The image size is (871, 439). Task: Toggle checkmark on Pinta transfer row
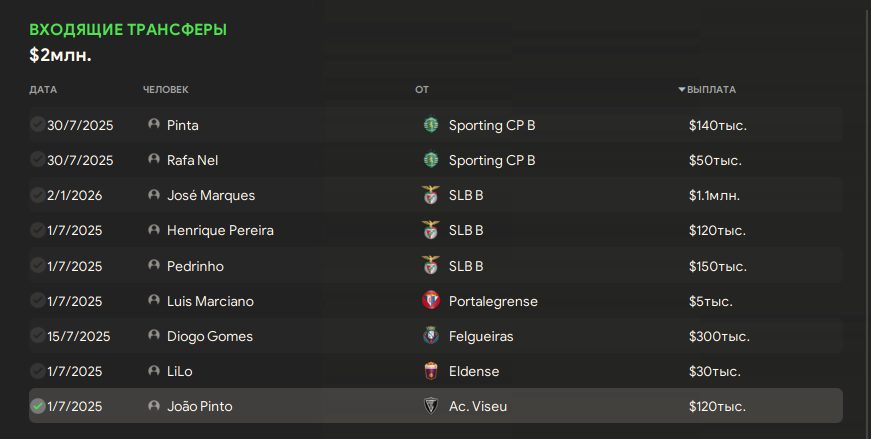pos(38,125)
